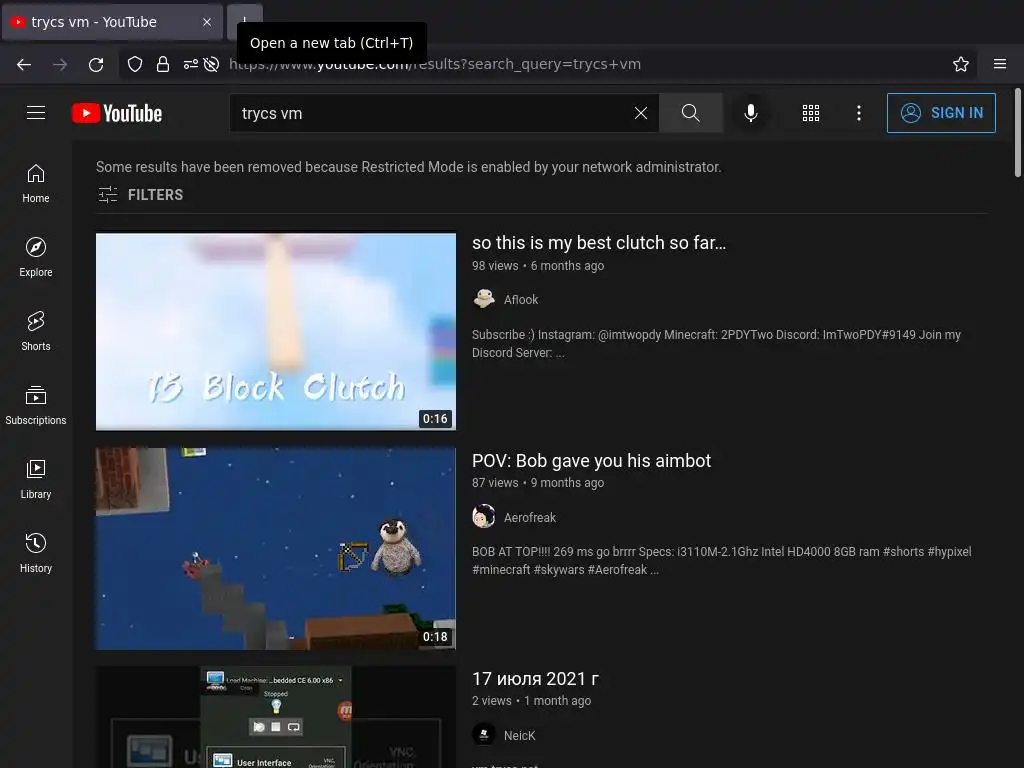The height and width of the screenshot is (768, 1024).
Task: Play the 15 Block Clutch video thumbnail
Action: [276, 332]
